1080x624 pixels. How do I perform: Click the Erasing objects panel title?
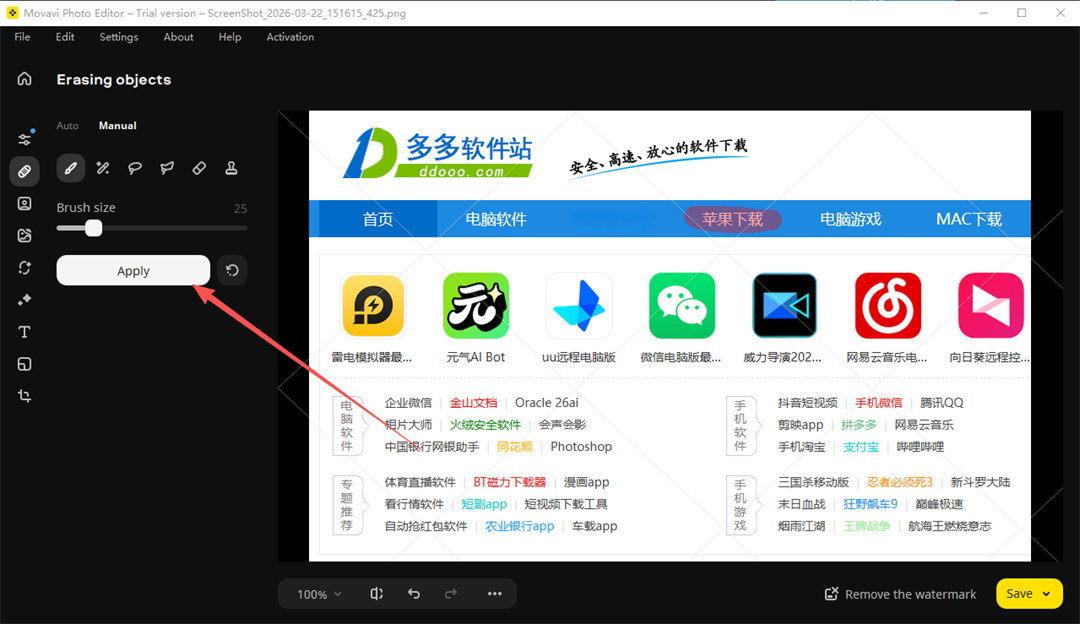114,79
